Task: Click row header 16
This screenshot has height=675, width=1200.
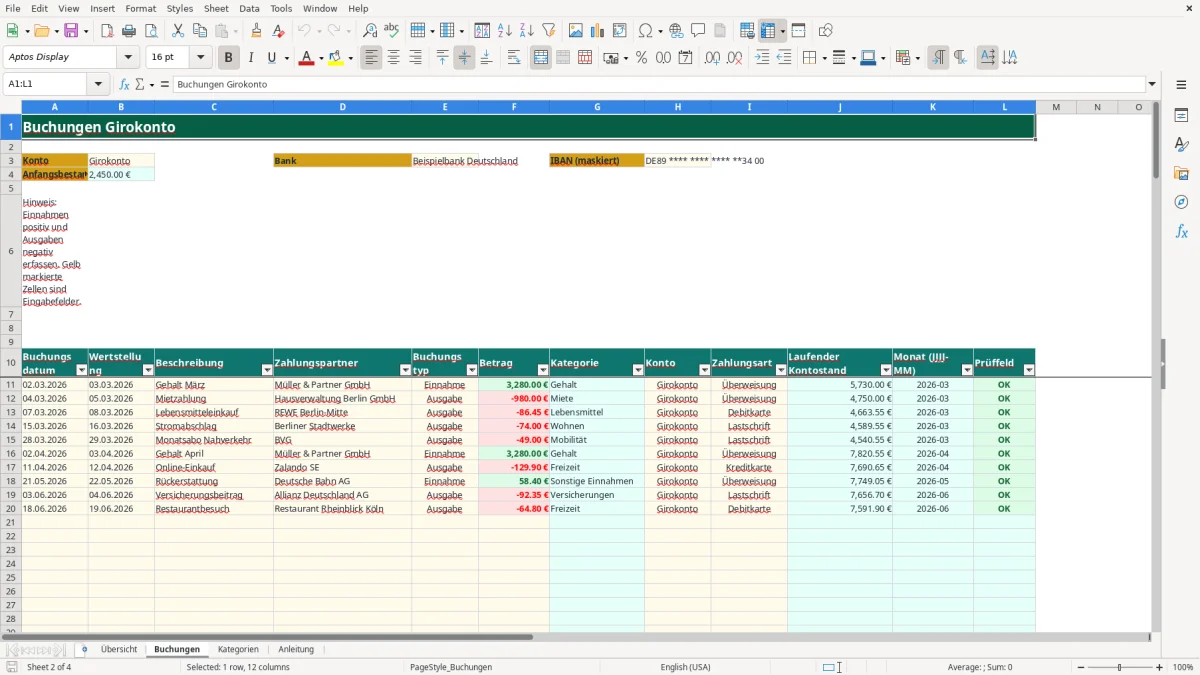Action: pos(11,453)
